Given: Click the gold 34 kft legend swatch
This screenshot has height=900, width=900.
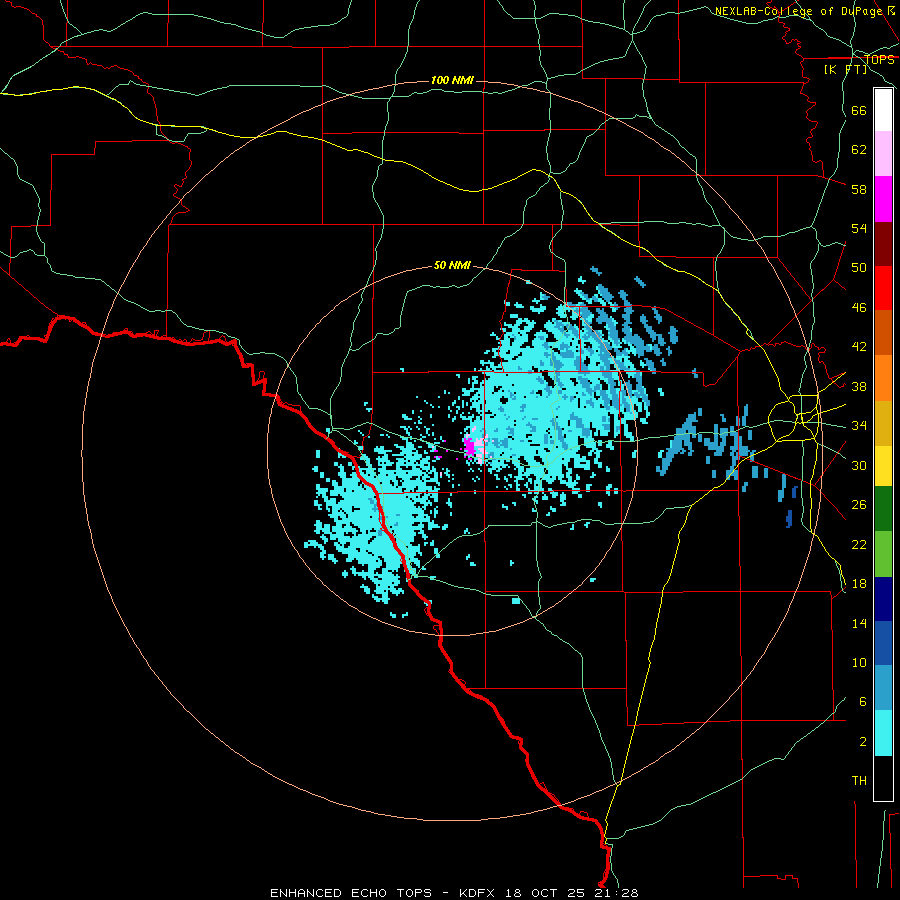Looking at the screenshot, I should coord(883,423).
